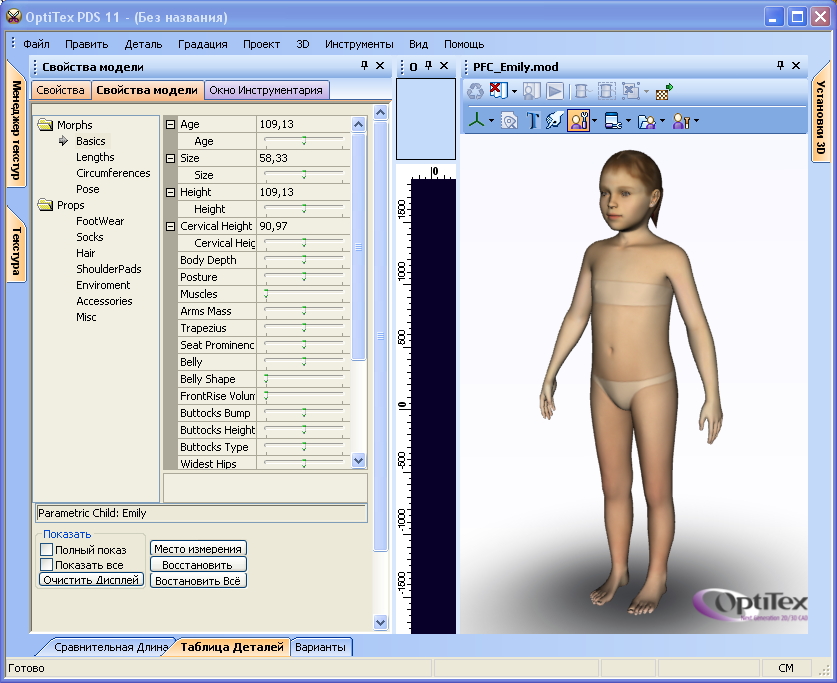Viewport: 837px width, 683px height.
Task: Click the model folder icon in 3D toolbar
Action: (x=646, y=121)
